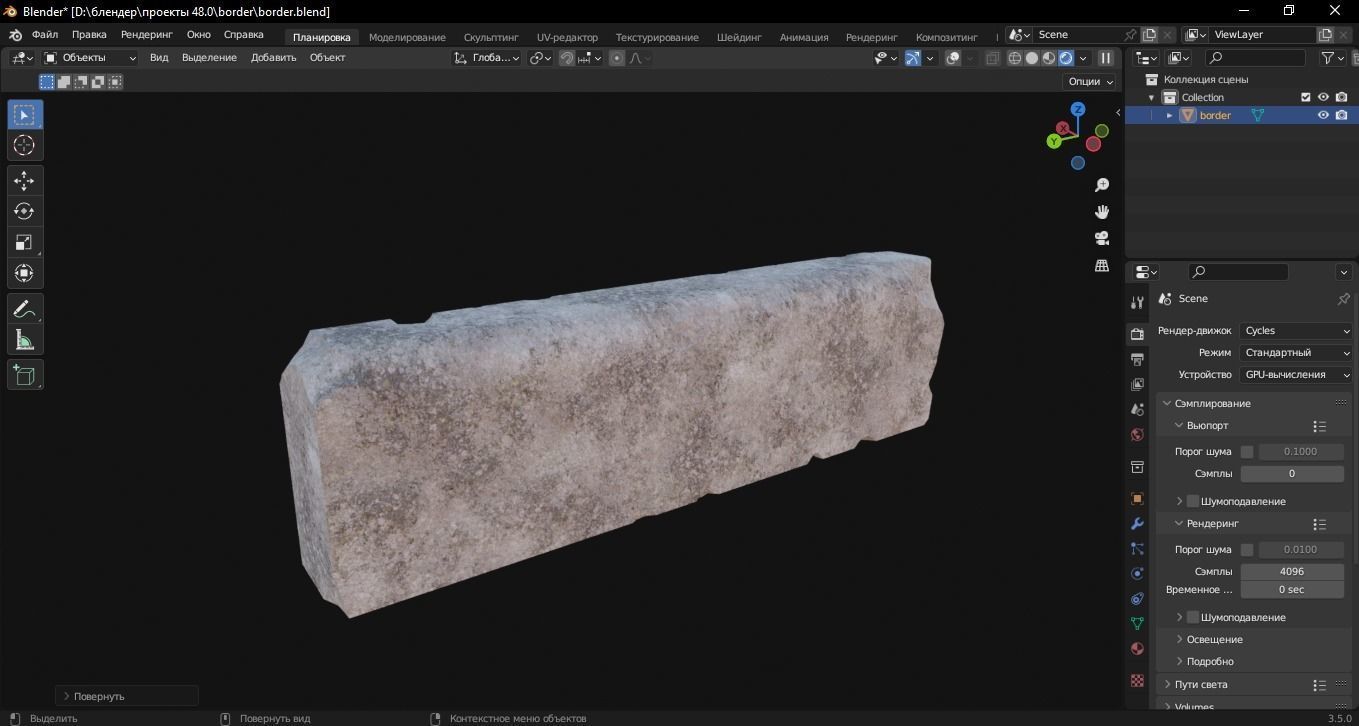Click the render samples 4096 field
Image resolution: width=1359 pixels, height=726 pixels.
pos(1291,571)
